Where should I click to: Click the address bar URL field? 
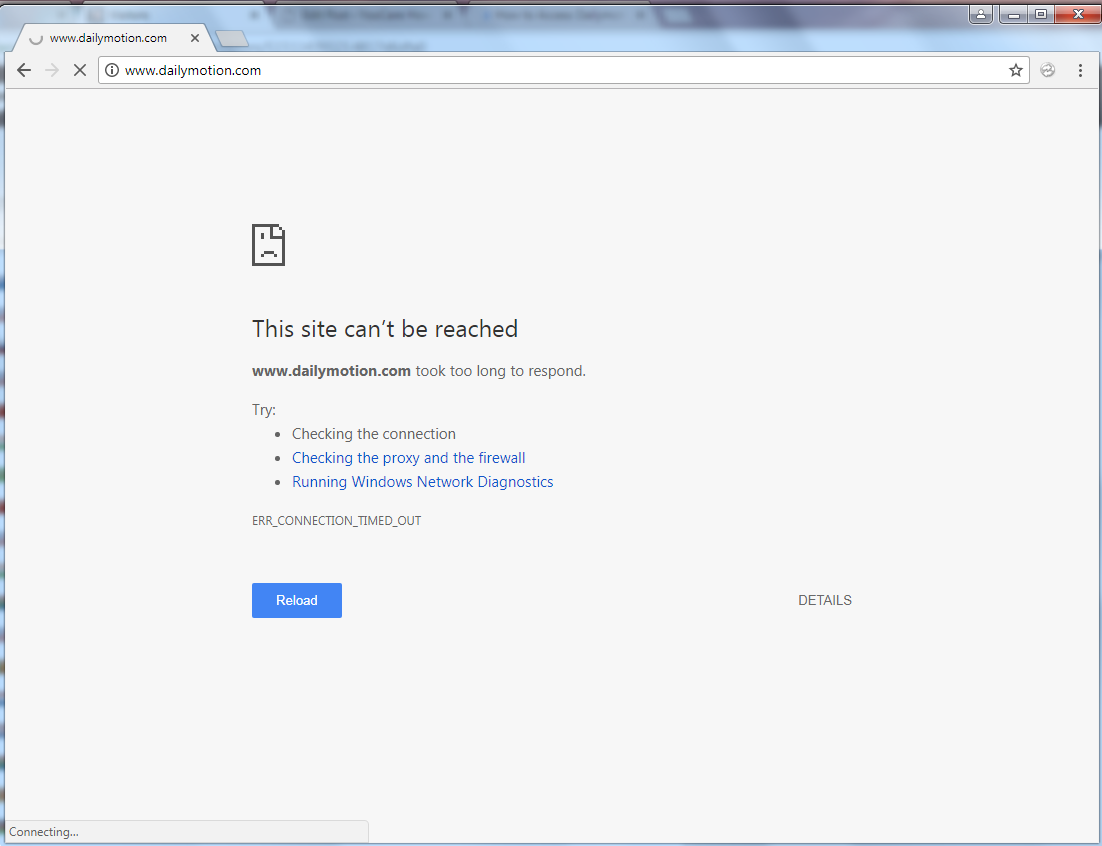[x=562, y=70]
